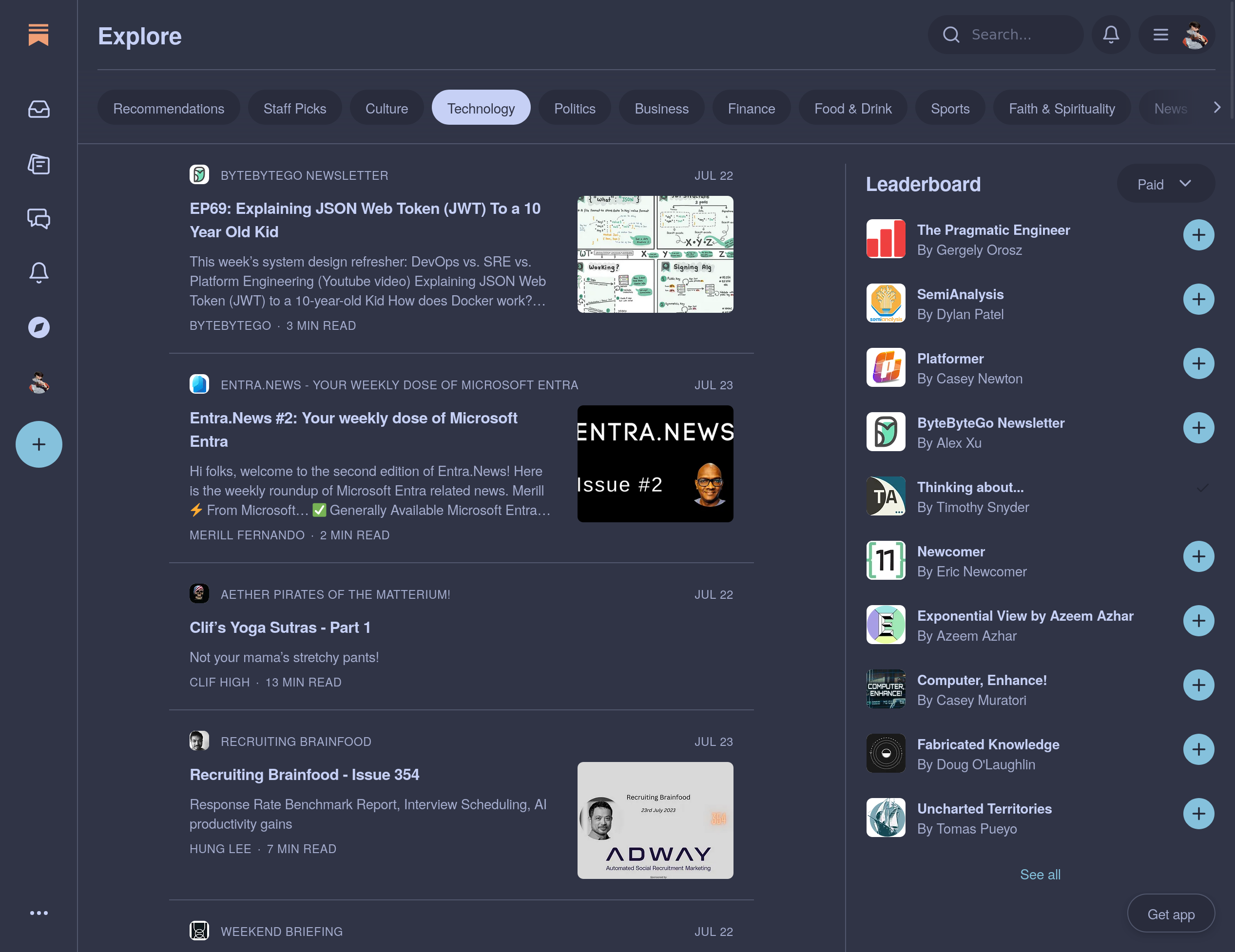The image size is (1235, 952).
Task: Open the Chat bubbles icon in sidebar
Action: pos(39,218)
